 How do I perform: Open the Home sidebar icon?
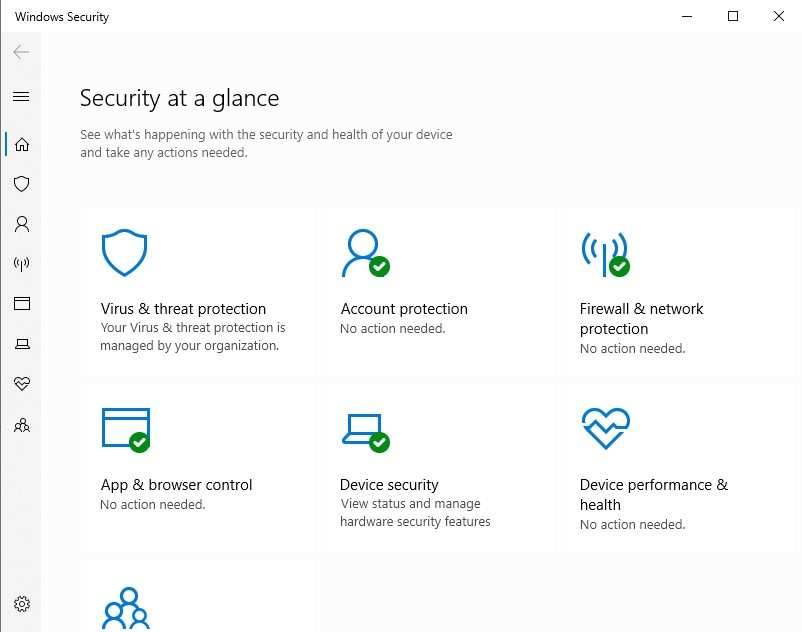[21, 144]
